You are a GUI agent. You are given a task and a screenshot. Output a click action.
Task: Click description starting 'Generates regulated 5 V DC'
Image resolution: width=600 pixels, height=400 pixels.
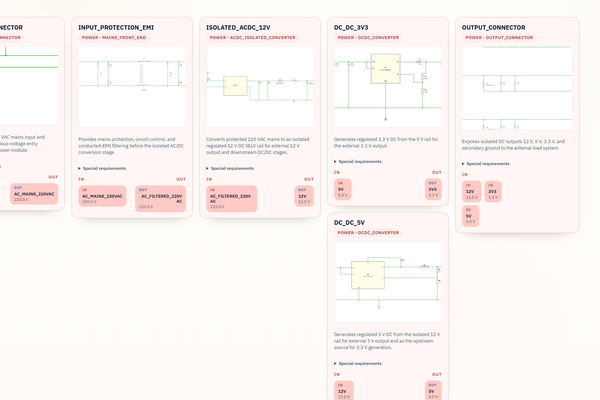(x=387, y=341)
